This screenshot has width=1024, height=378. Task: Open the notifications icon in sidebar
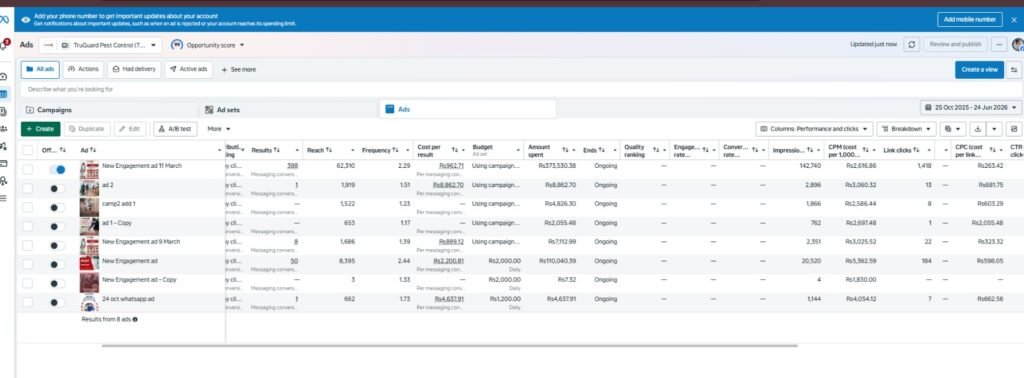5,45
